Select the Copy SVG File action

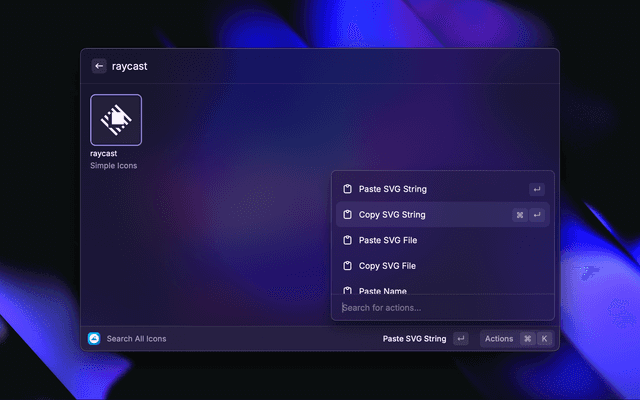coord(386,266)
